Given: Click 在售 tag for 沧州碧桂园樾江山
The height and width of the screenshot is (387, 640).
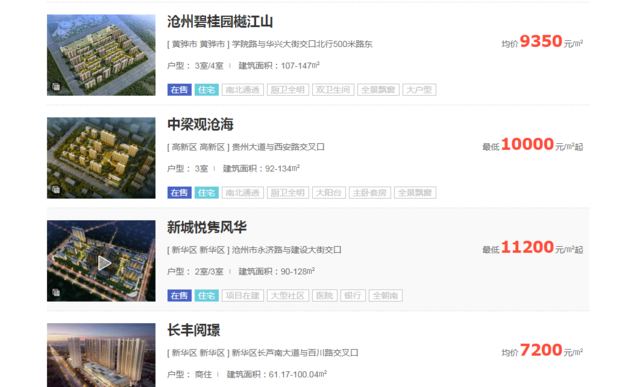Looking at the screenshot, I should pos(179,90).
